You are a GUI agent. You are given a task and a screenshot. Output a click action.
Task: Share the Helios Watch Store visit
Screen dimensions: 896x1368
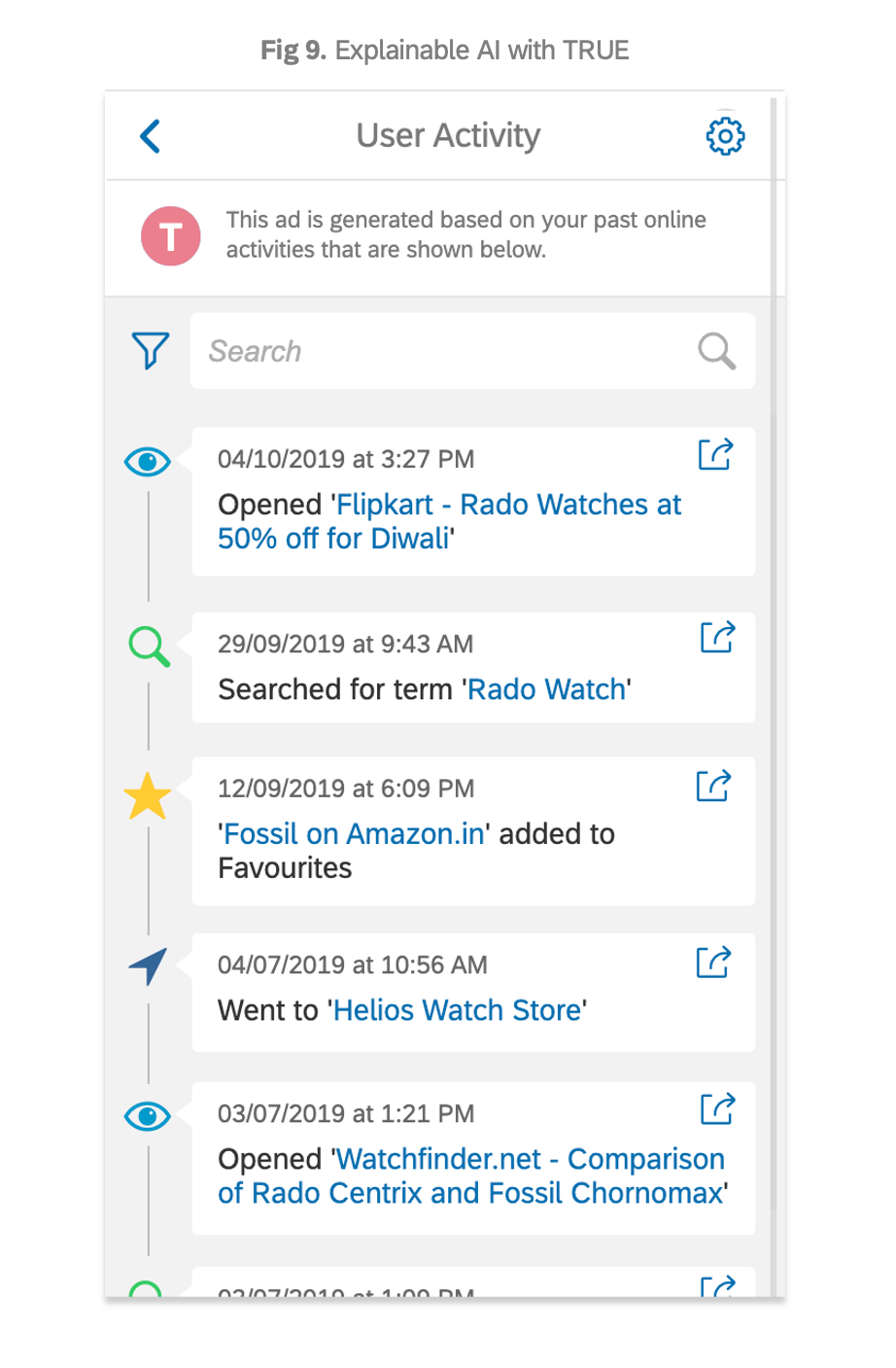[x=713, y=963]
